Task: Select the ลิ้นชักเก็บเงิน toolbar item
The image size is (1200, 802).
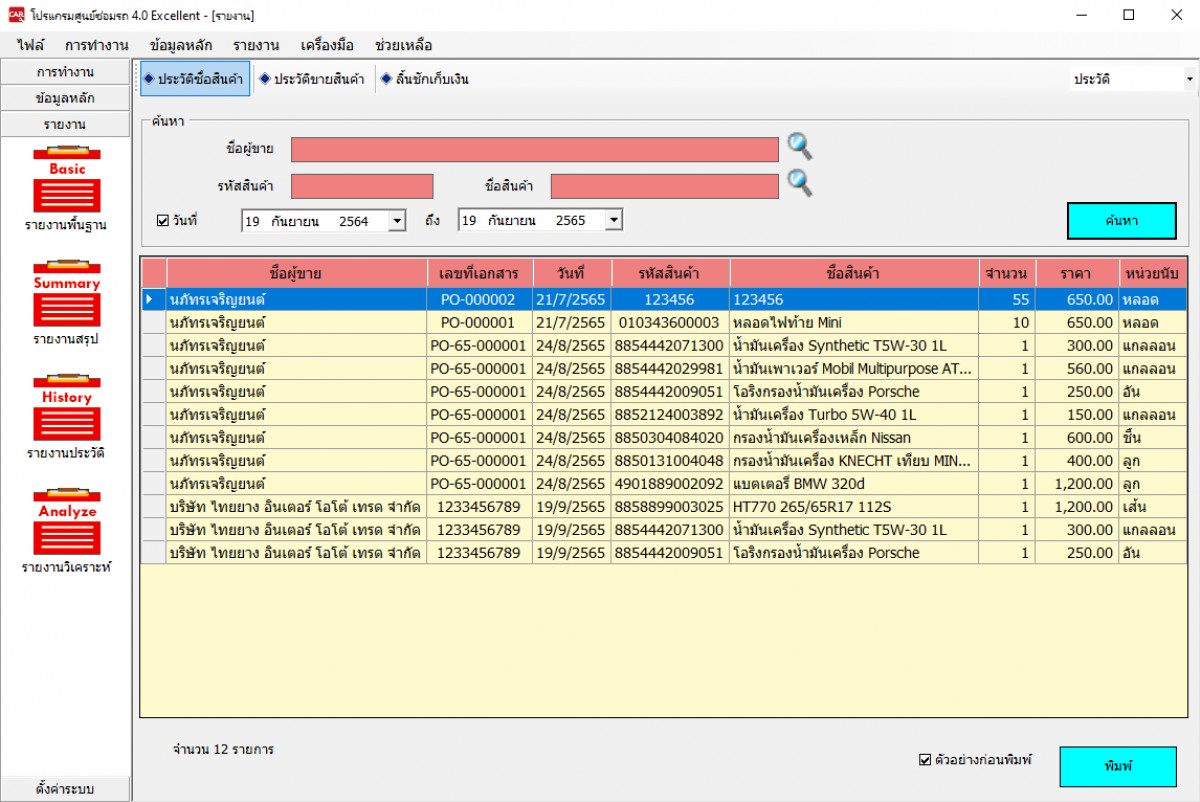Action: point(425,79)
